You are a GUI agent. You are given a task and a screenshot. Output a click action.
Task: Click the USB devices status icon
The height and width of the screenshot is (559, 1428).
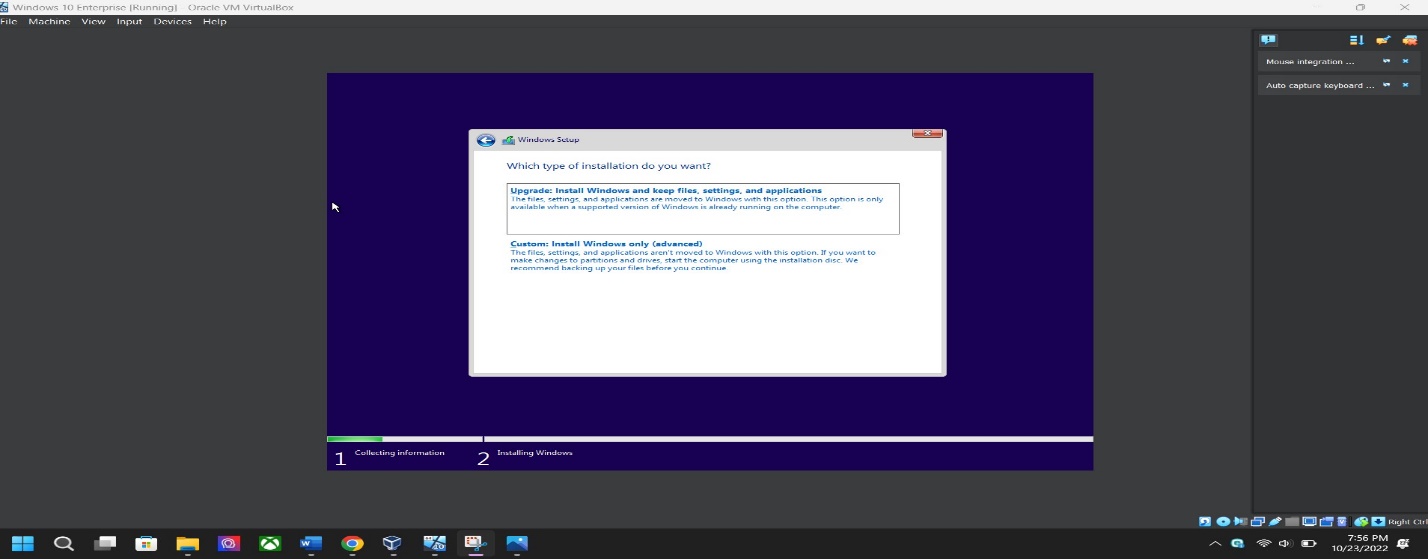pos(1275,522)
